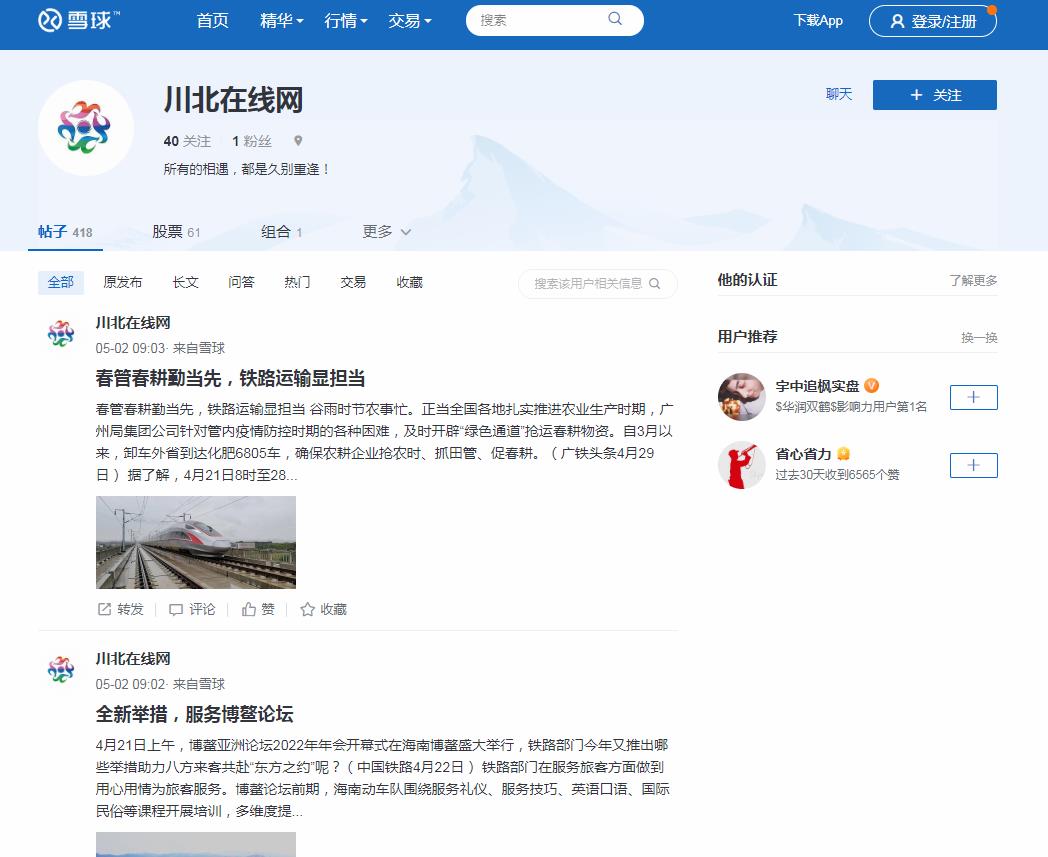Image resolution: width=1048 pixels, height=857 pixels.
Task: Select the 交易 post filter
Action: point(353,282)
